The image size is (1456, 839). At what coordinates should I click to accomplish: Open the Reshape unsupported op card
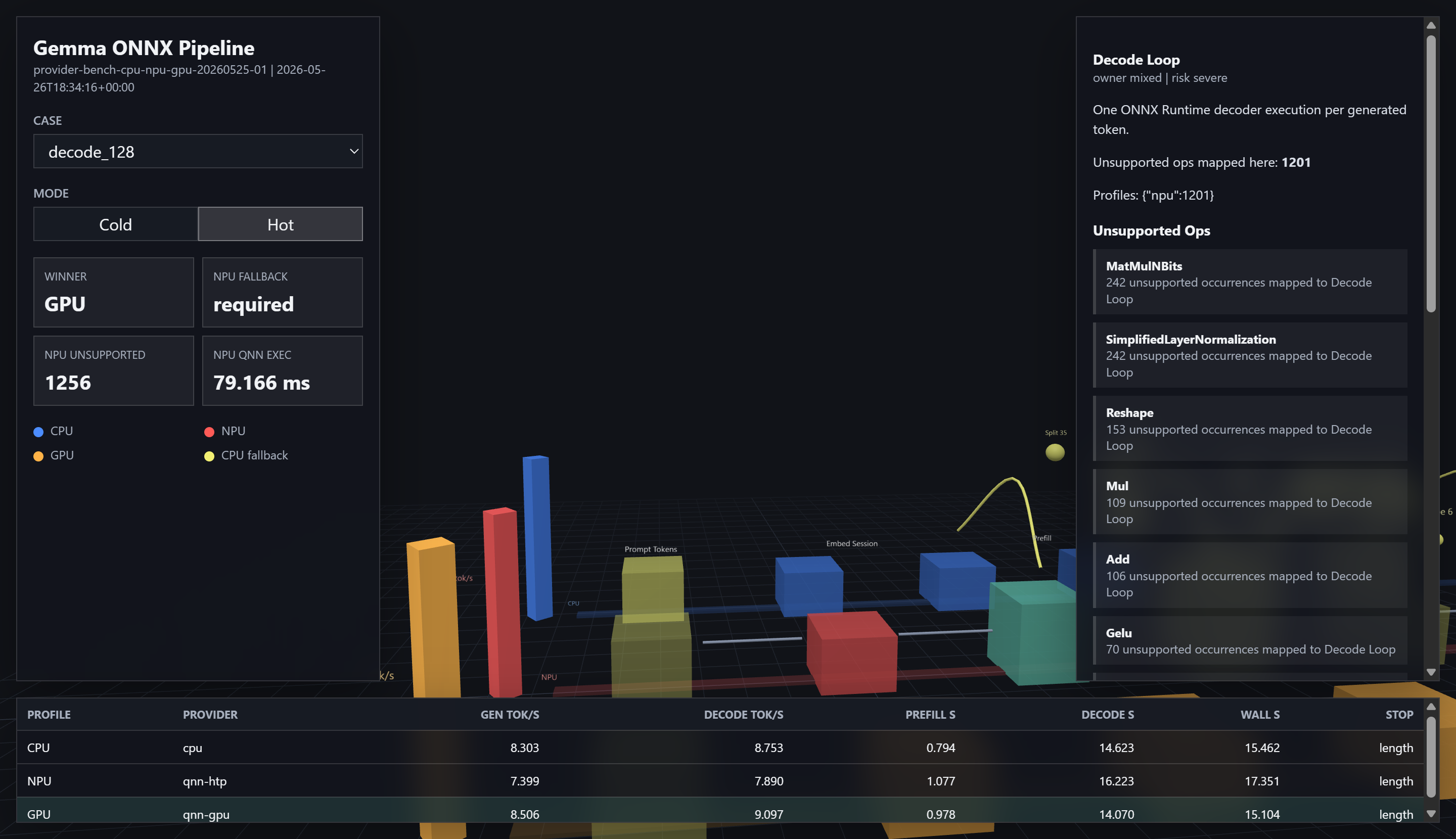[x=1250, y=428]
